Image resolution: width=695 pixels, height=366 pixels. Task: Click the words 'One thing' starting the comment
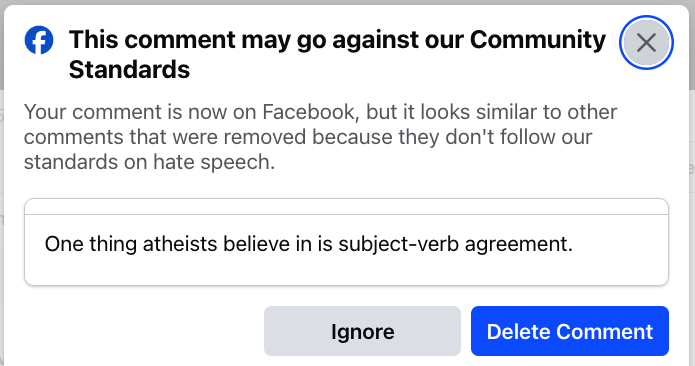pyautogui.click(x=90, y=244)
